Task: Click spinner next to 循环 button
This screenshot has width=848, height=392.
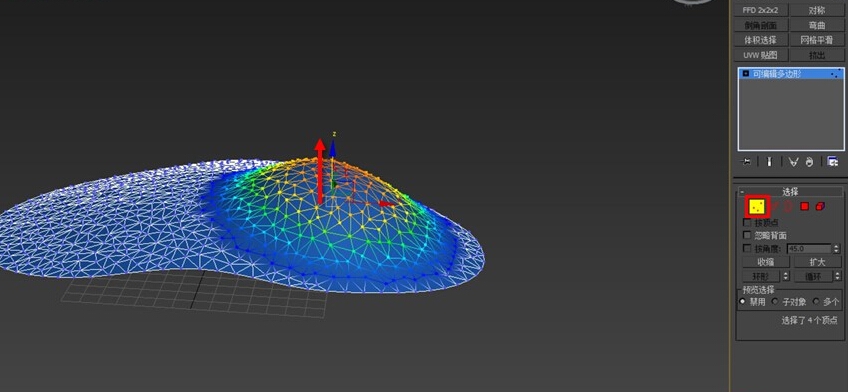Action: coord(837,276)
